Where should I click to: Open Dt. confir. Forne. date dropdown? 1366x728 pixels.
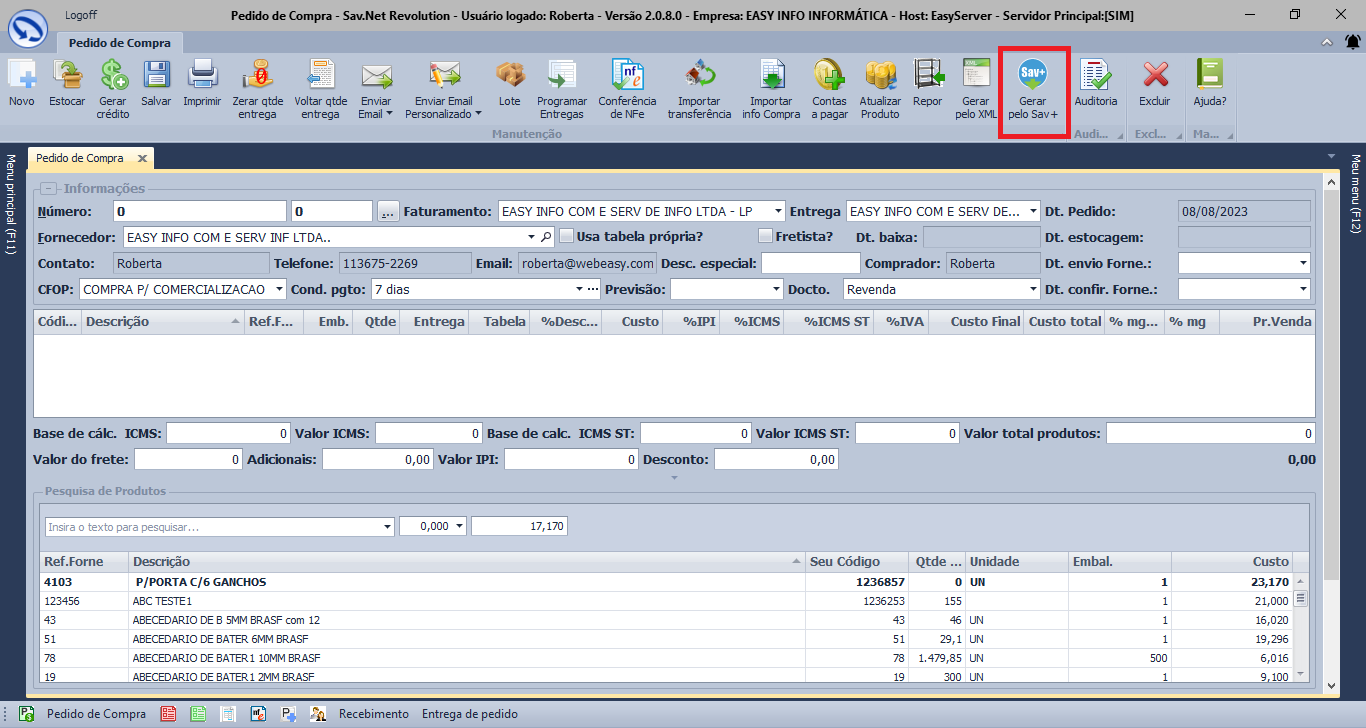tap(1302, 289)
